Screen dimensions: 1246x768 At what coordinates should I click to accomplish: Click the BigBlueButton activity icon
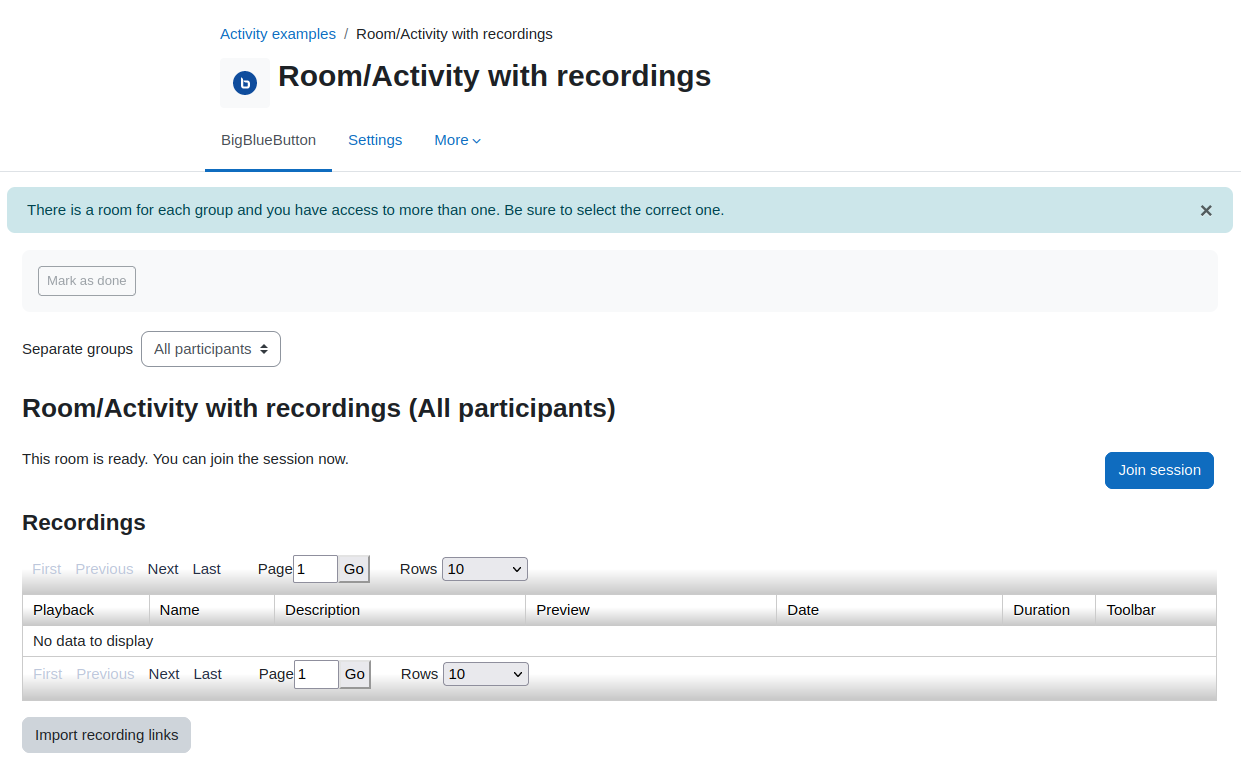click(245, 83)
